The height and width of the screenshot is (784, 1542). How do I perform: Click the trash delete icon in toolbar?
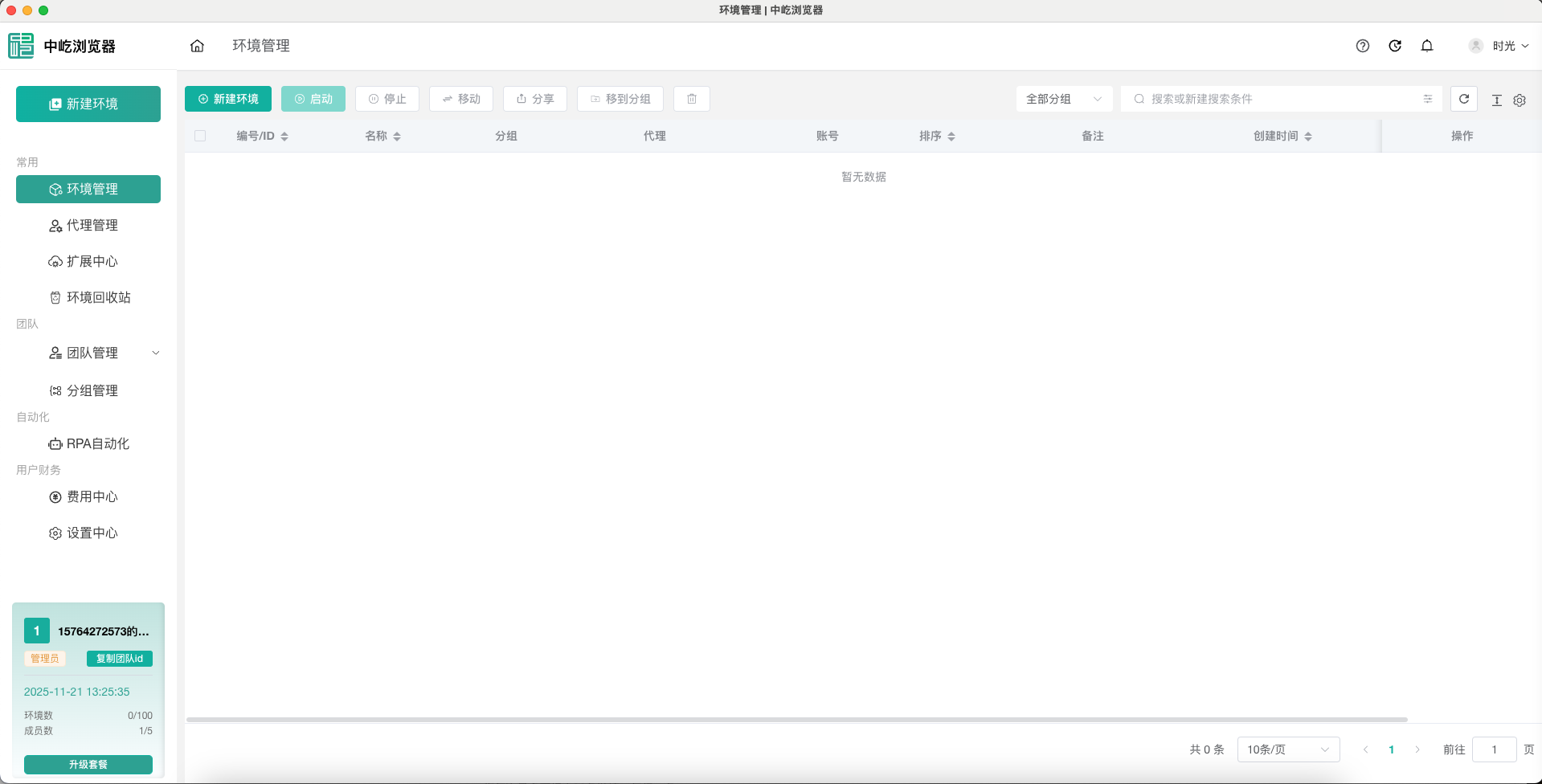point(691,99)
